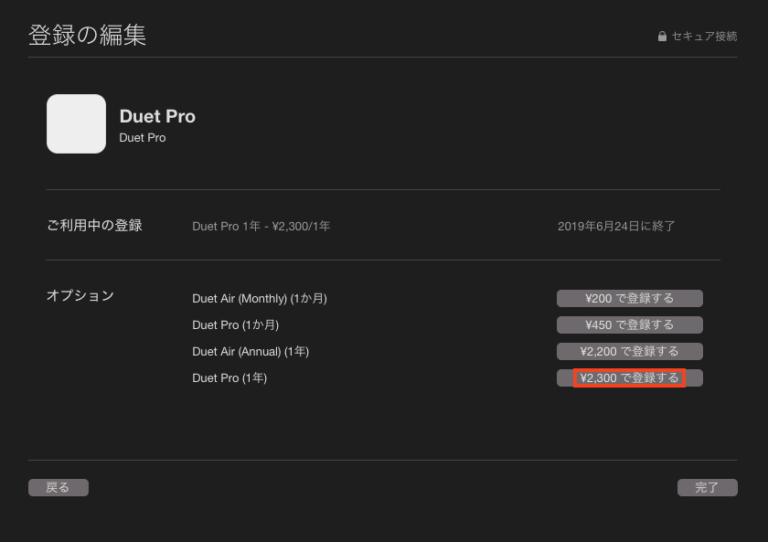This screenshot has height=542, width=768.
Task: Click current plan text Duet Pro 1年 - ¥2,300/1年
Action: [x=261, y=226]
